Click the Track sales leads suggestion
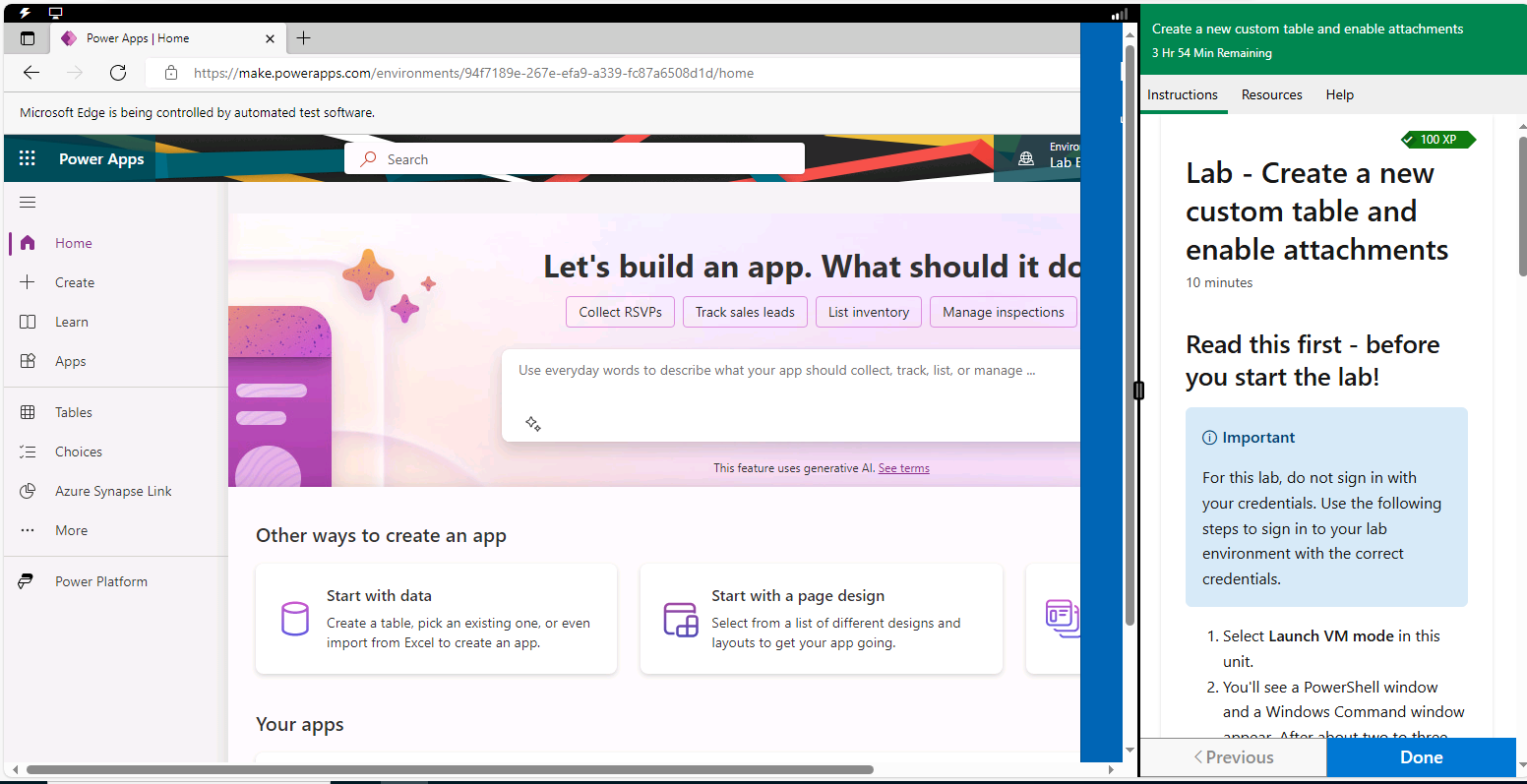 click(745, 312)
